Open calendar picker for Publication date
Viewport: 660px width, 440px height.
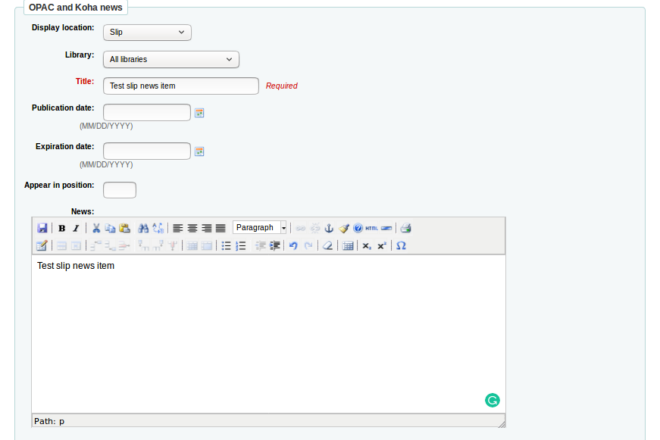pos(199,113)
